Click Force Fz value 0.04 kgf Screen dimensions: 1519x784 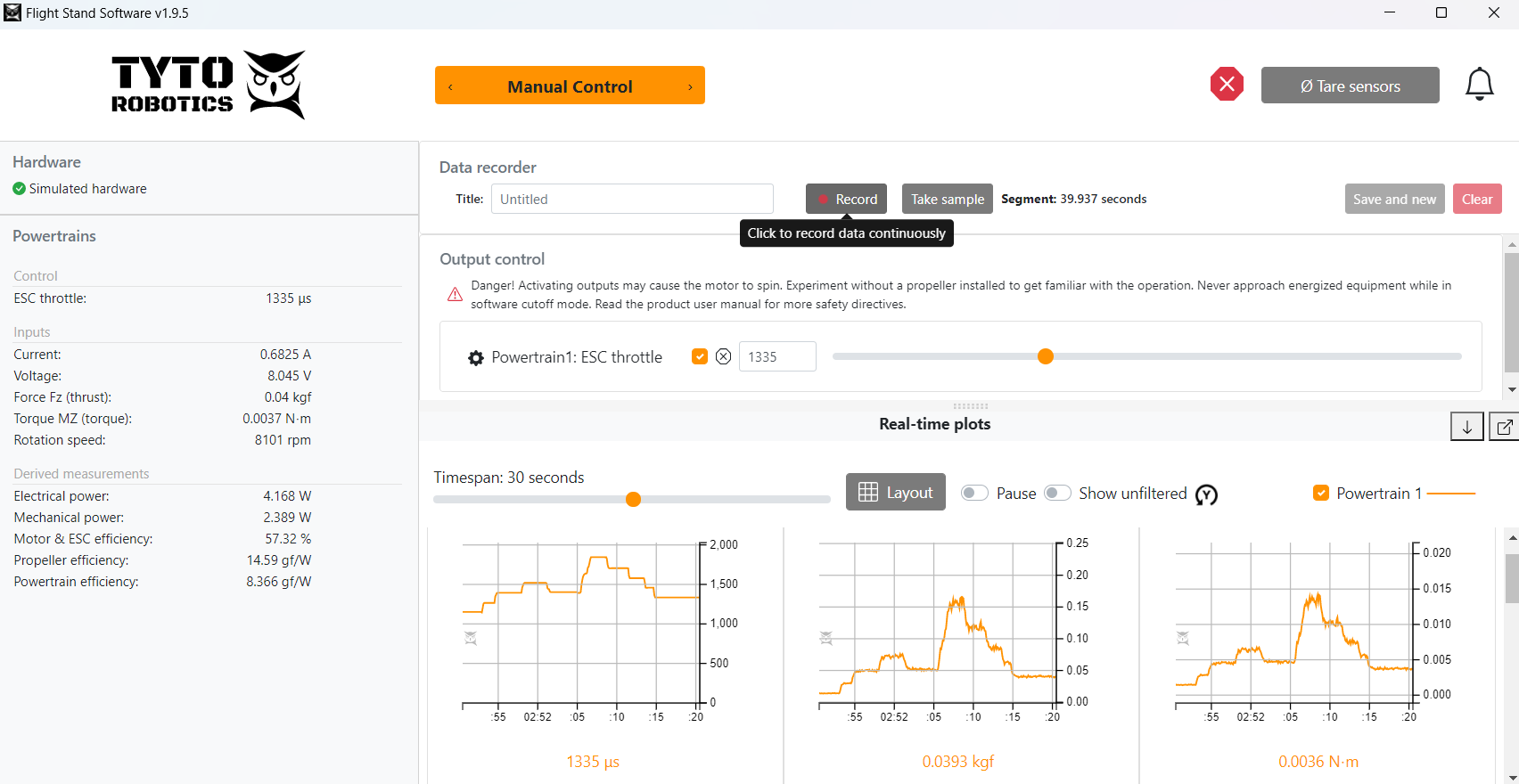click(288, 397)
